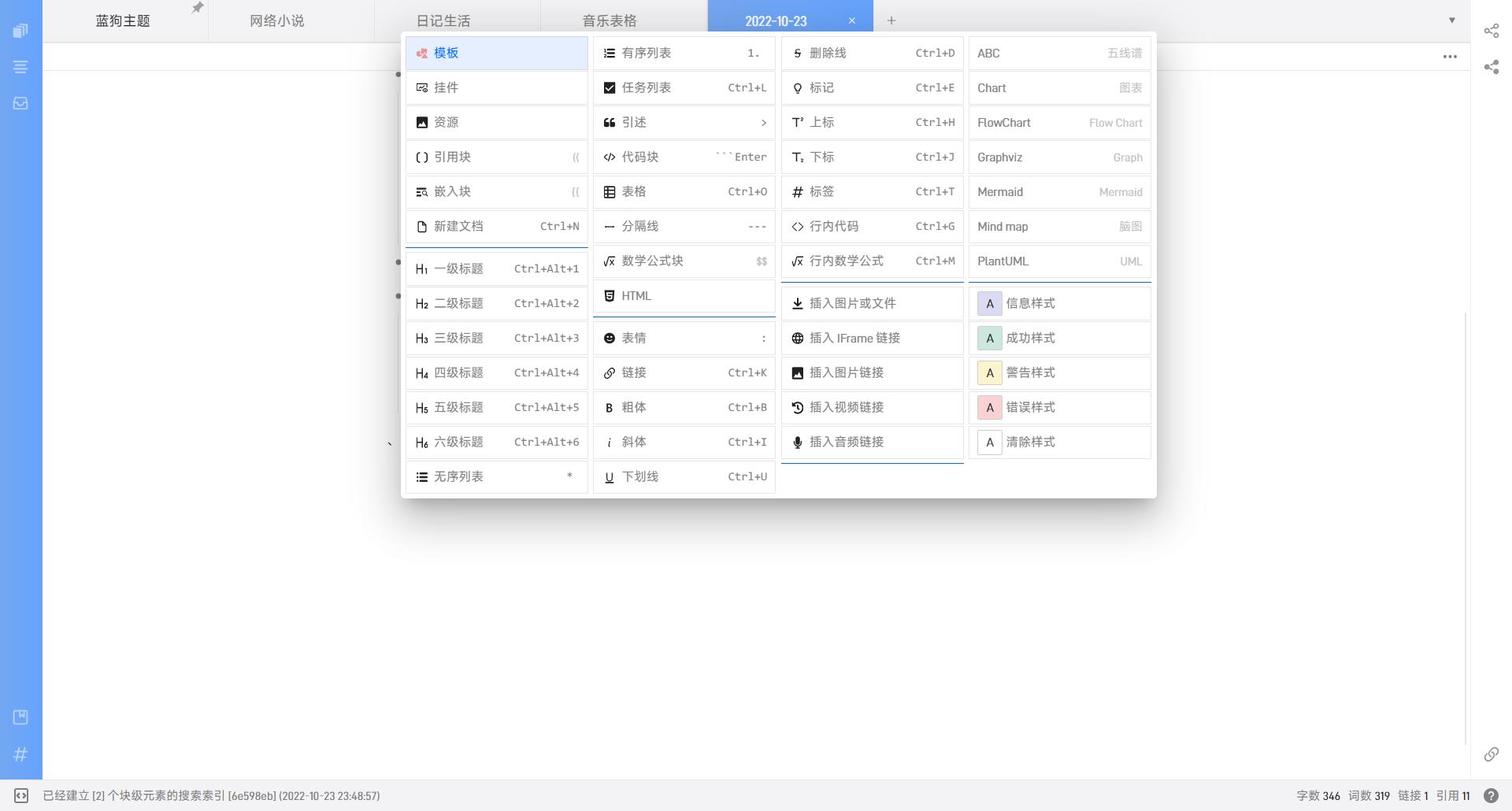Open the bookmark panel icon in left sidebar
This screenshot has height=811, width=1512.
tap(20, 717)
